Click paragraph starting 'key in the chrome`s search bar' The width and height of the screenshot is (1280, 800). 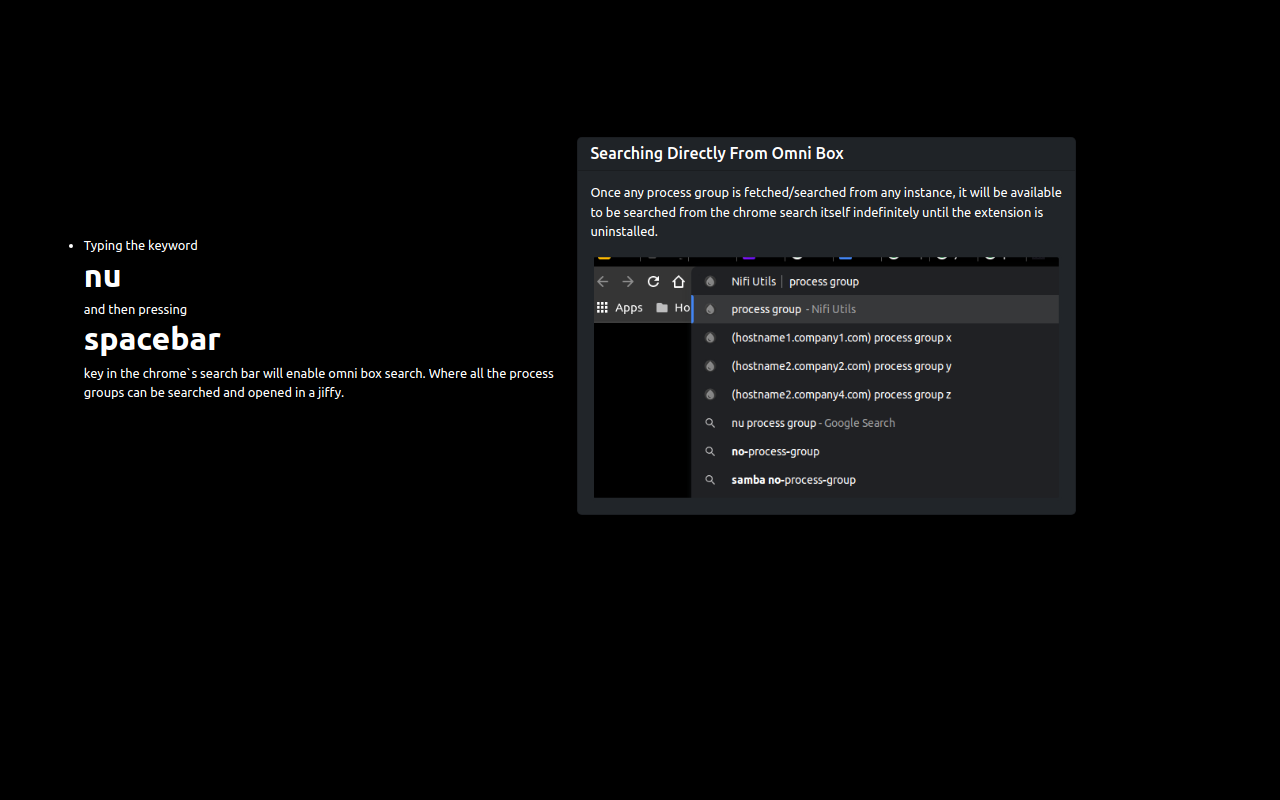tap(319, 383)
